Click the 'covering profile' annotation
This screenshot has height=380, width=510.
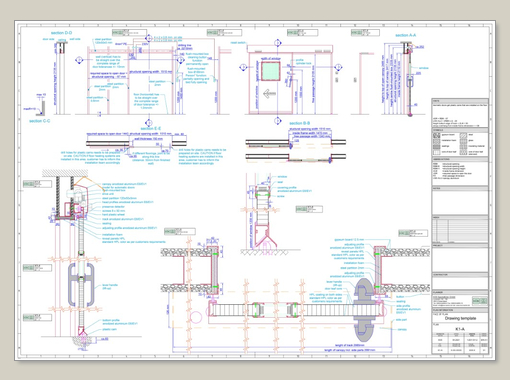[x=287, y=188]
